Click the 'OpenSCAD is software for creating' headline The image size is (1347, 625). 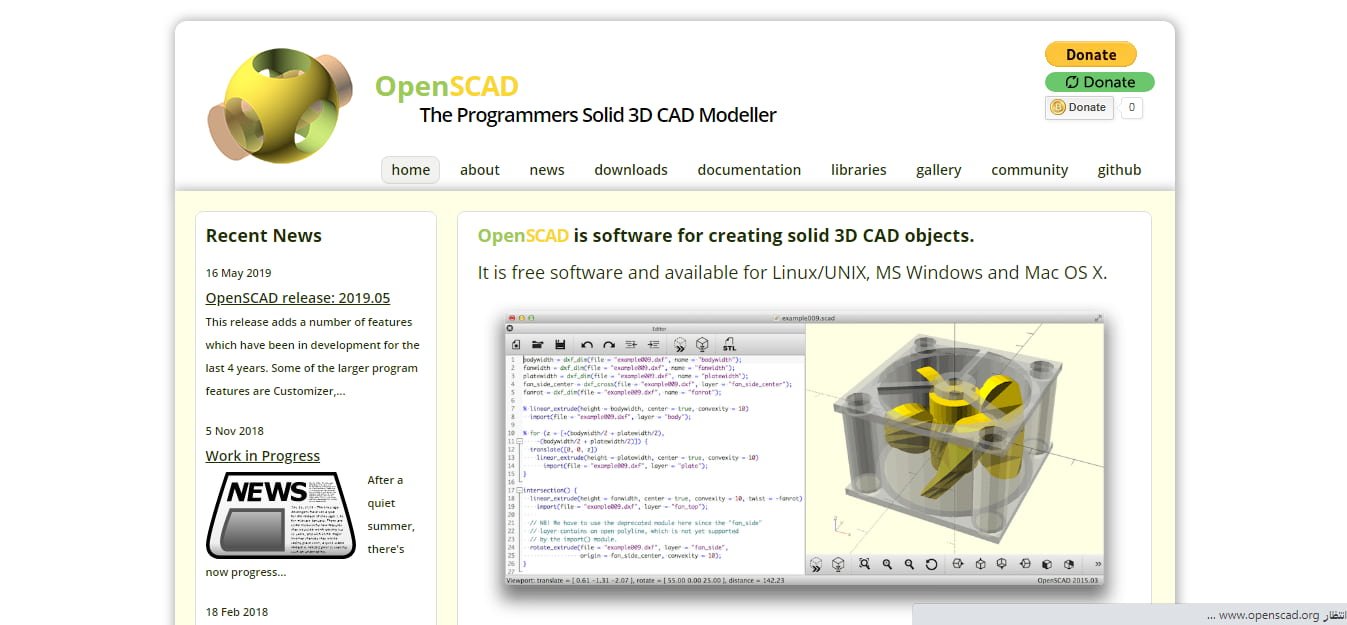click(725, 236)
